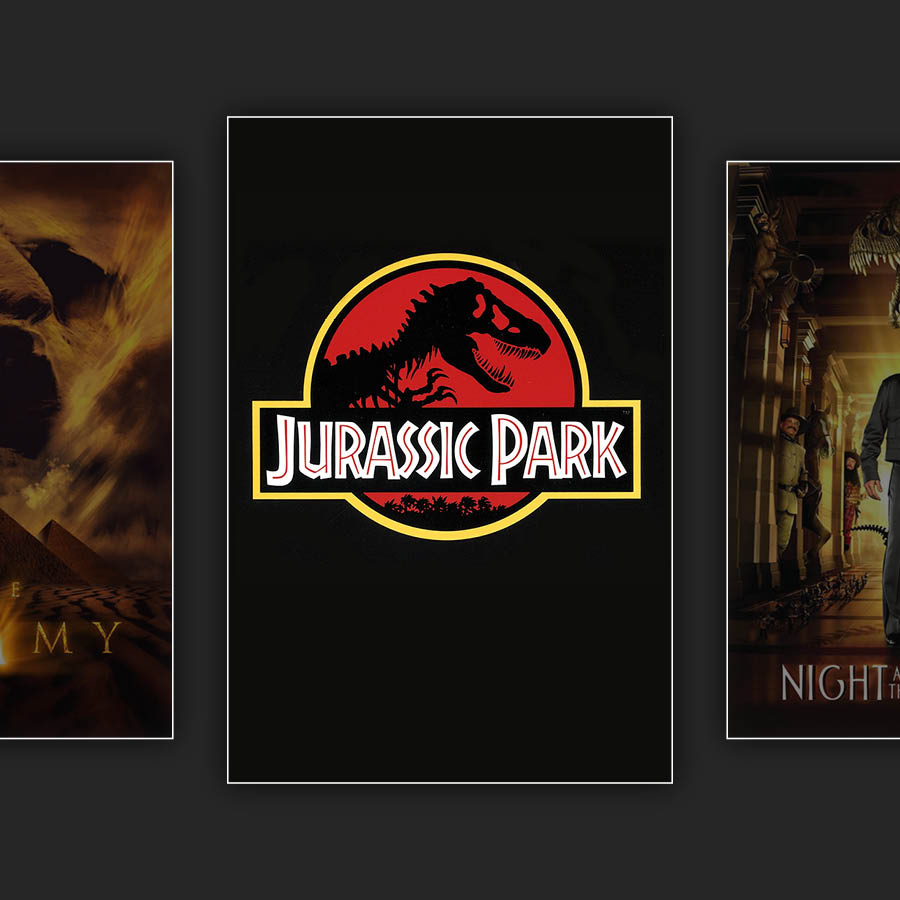Viewport: 900px width, 900px height.
Task: Select the Jurassic Park movie poster
Action: (449, 449)
